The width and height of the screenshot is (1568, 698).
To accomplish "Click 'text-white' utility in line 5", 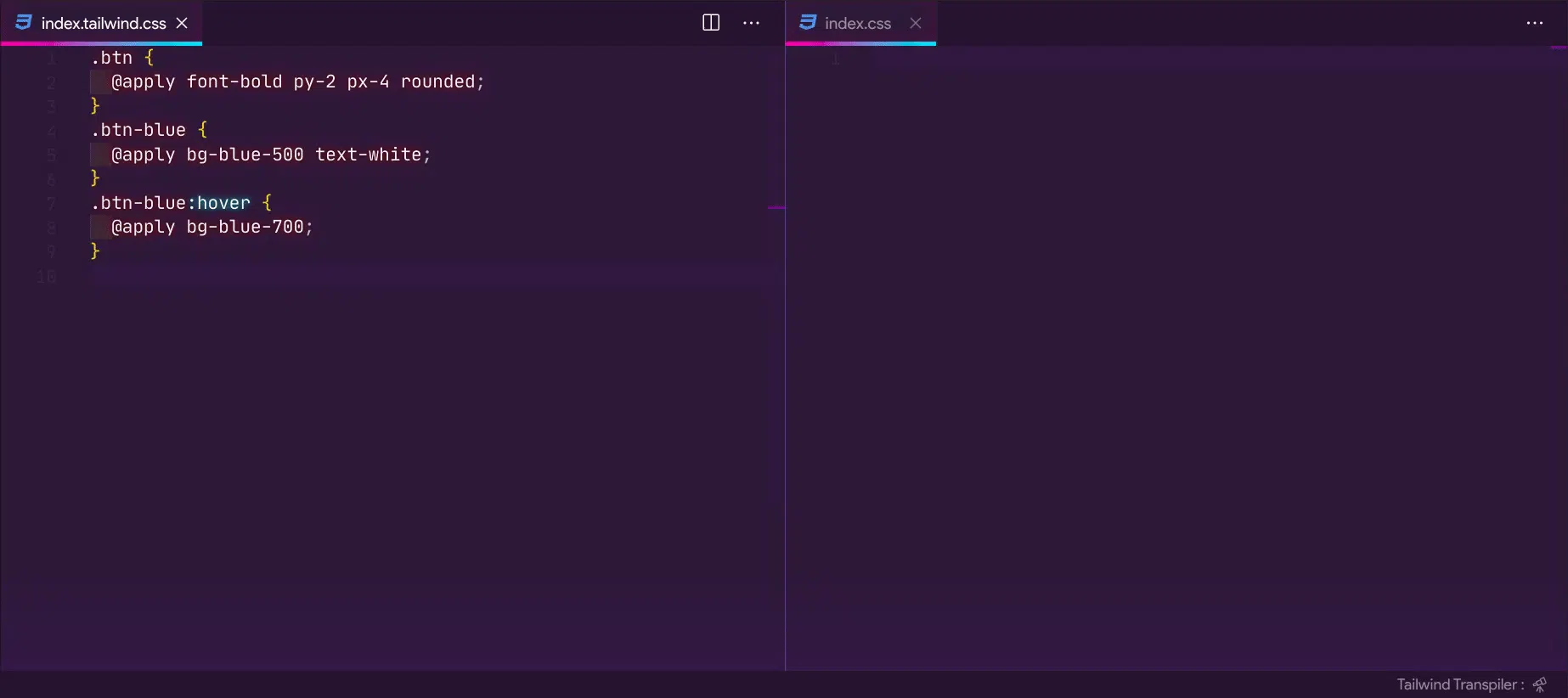I will tap(369, 155).
